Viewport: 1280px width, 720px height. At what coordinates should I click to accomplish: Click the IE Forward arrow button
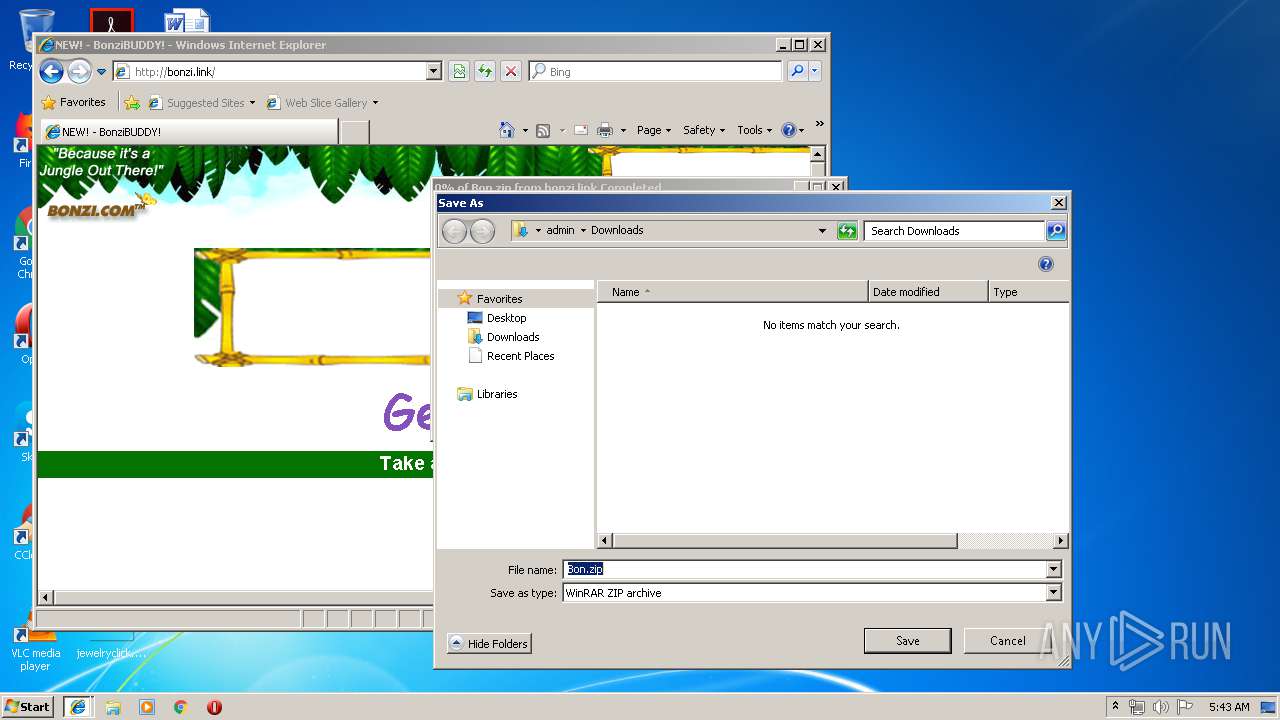(x=79, y=71)
